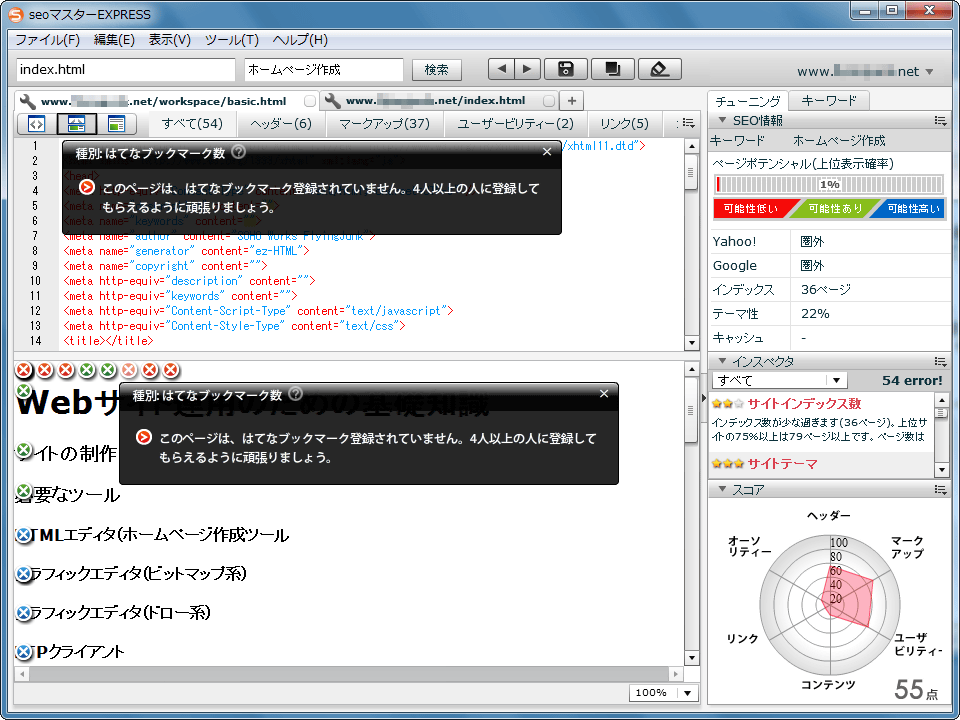The width and height of the screenshot is (960, 720).
Task: Open the スコア panel options icon
Action: 940,489
